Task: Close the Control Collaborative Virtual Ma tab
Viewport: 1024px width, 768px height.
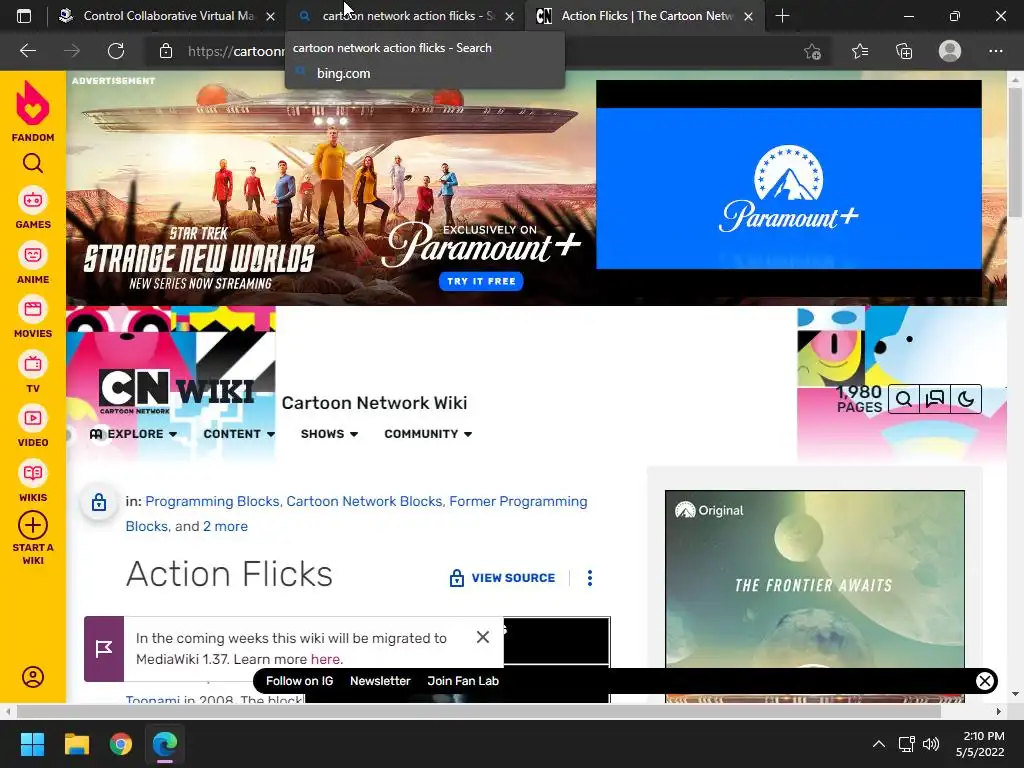Action: (x=270, y=16)
